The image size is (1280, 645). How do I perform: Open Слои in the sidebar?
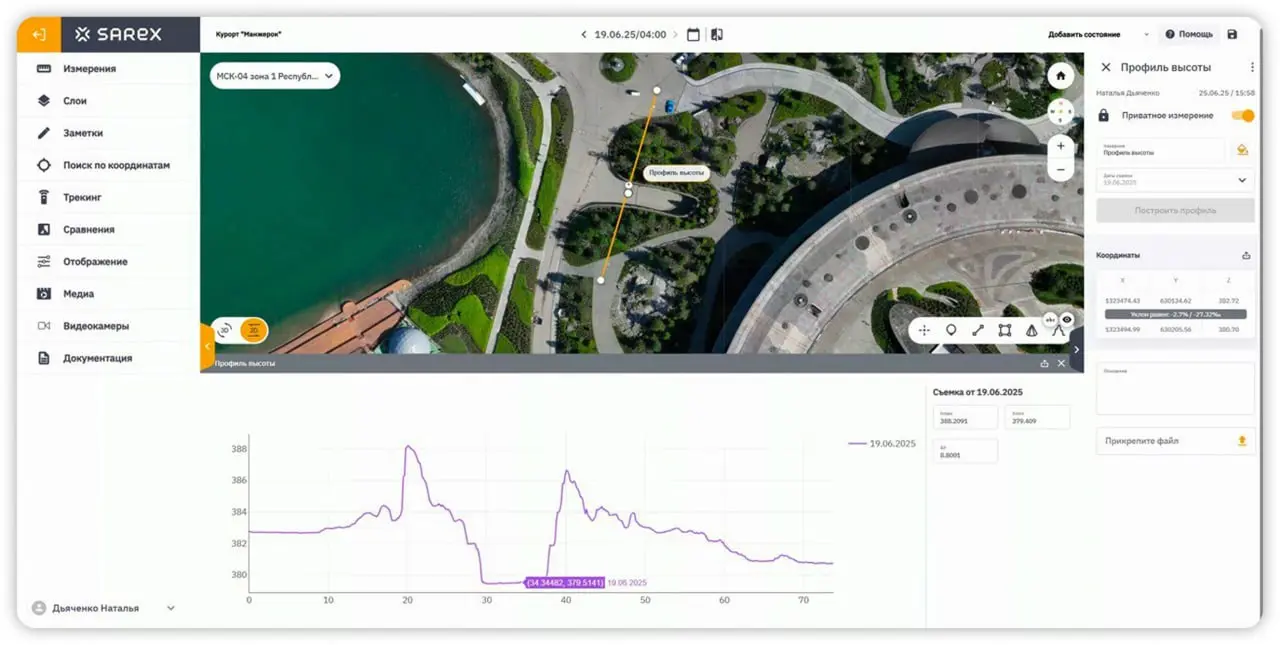108,101
